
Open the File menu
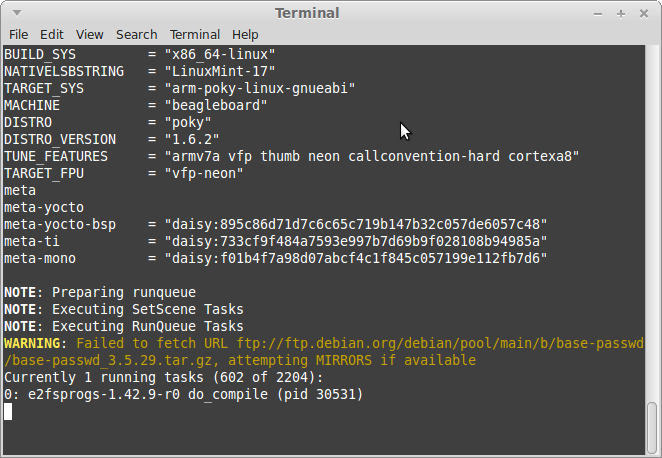tap(19, 35)
